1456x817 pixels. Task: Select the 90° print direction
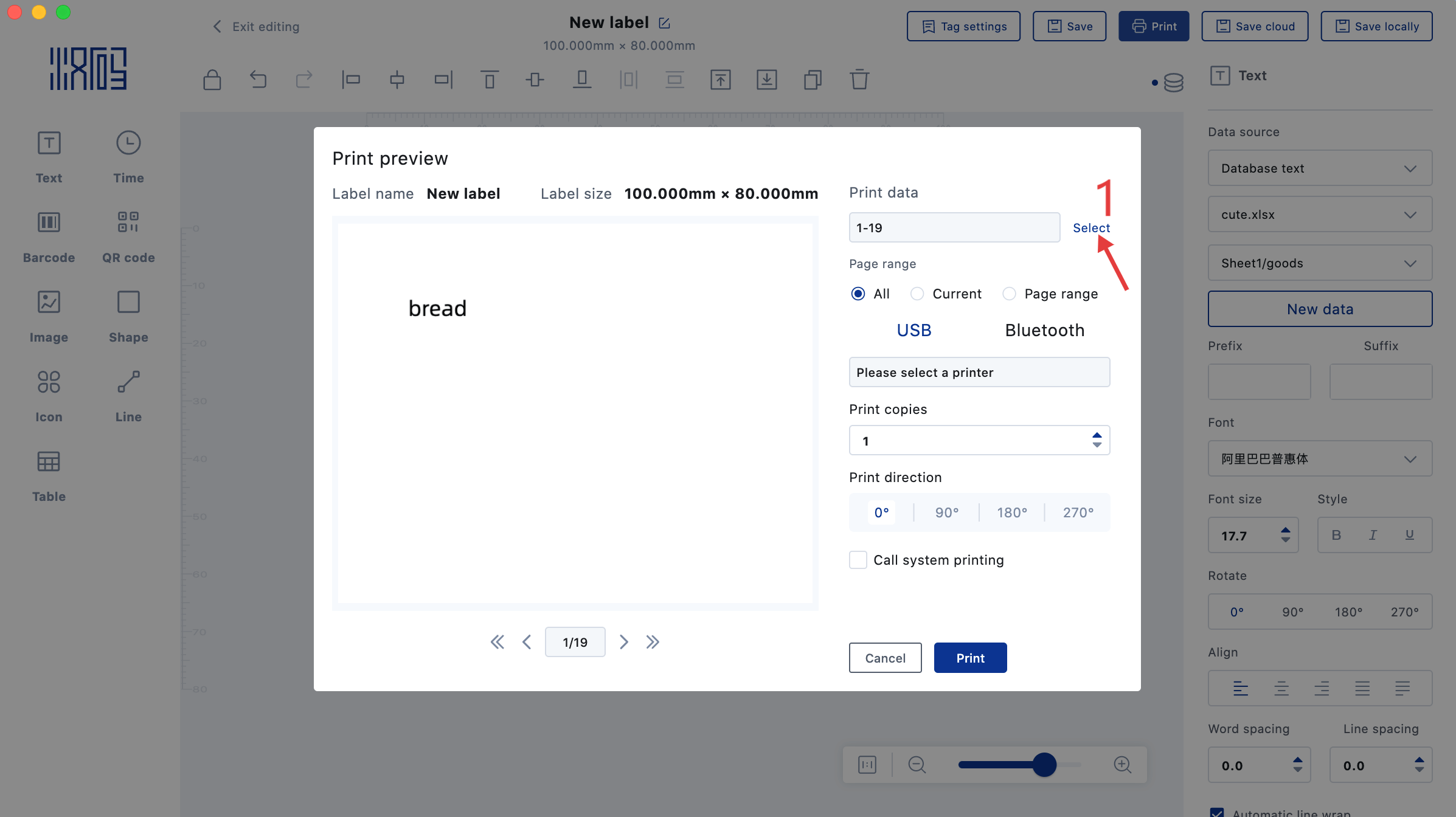point(946,512)
